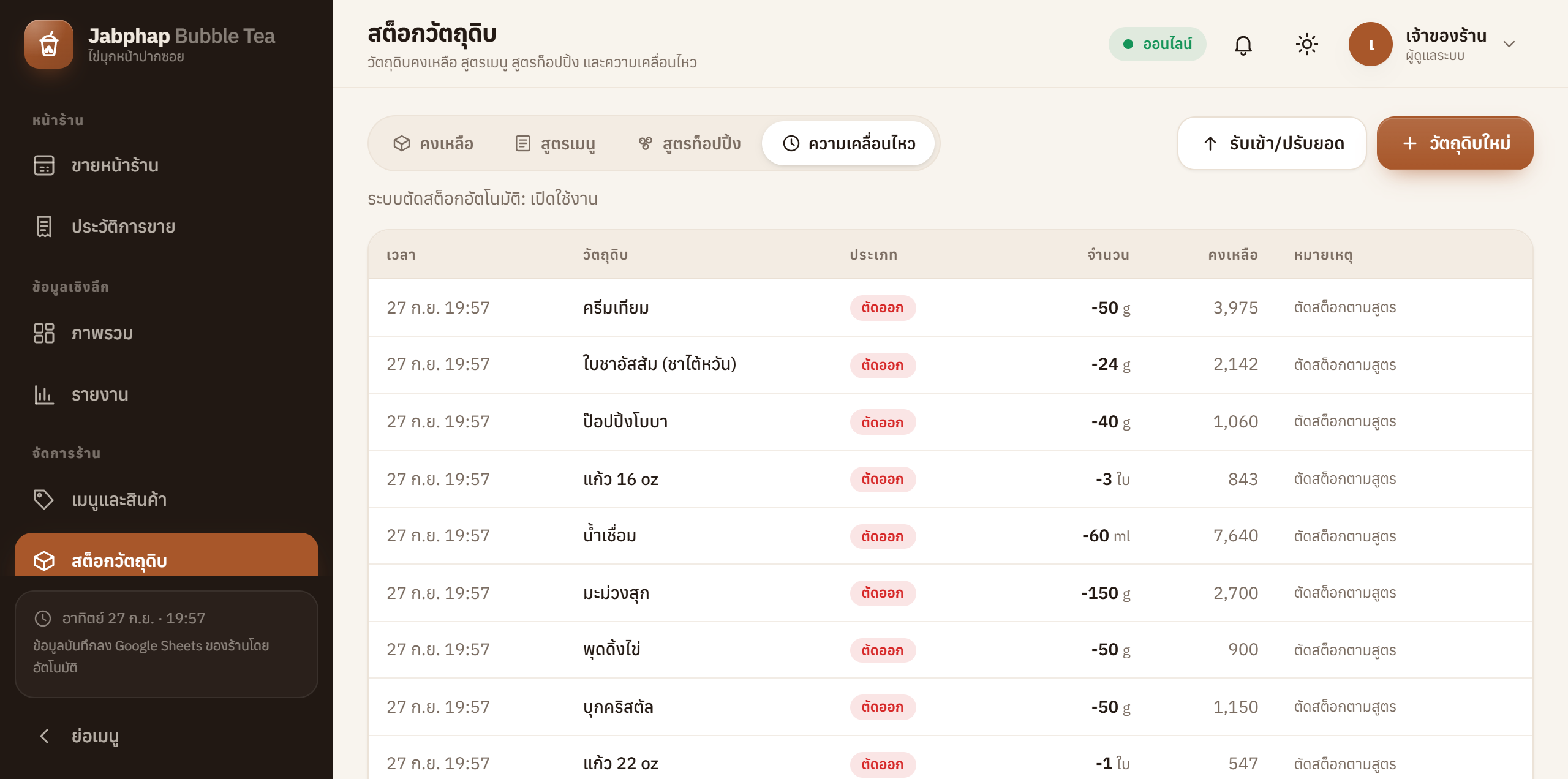Image resolution: width=1568 pixels, height=779 pixels.
Task: Click the วัตถุดิบ column header
Action: 605,255
